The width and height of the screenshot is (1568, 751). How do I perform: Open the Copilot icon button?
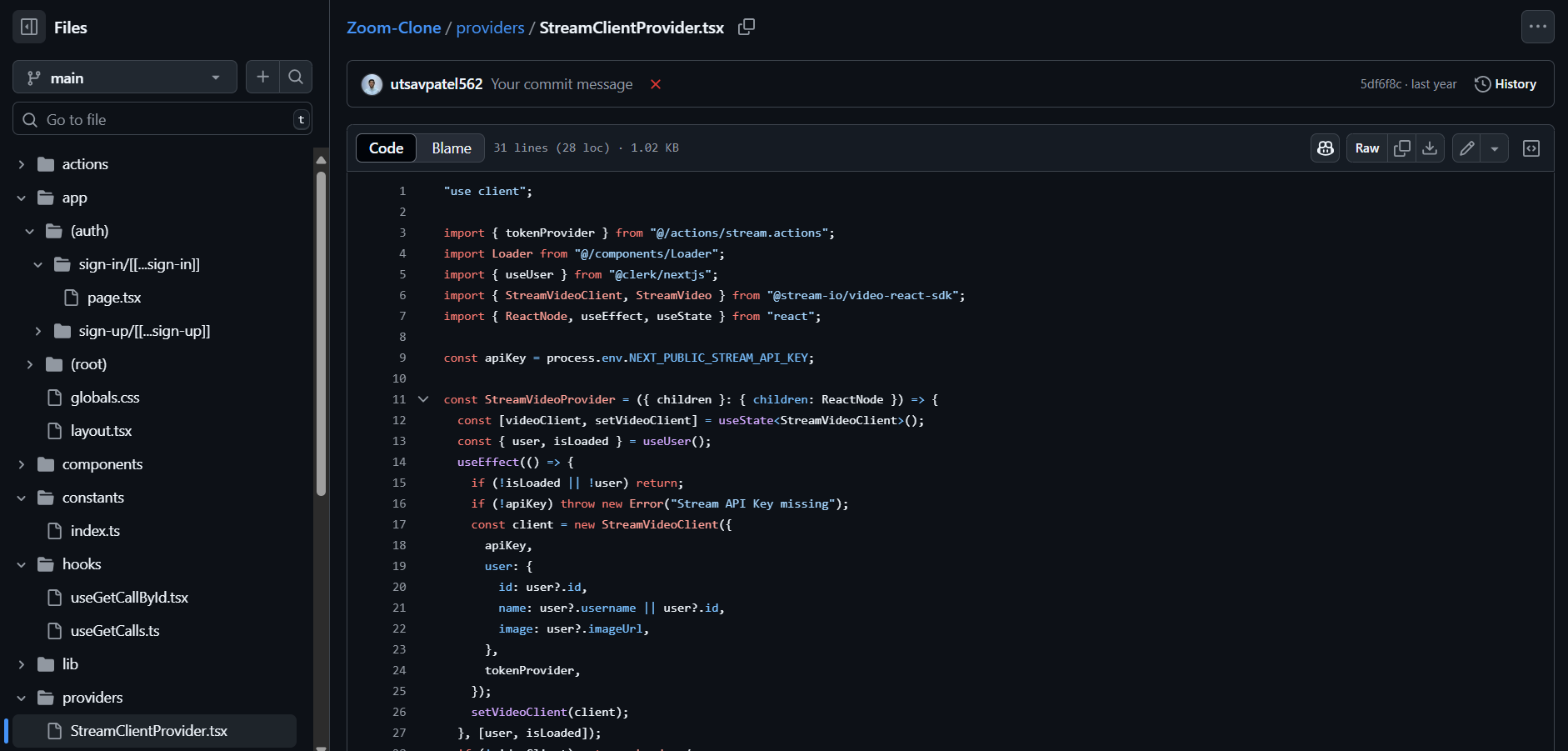1325,148
